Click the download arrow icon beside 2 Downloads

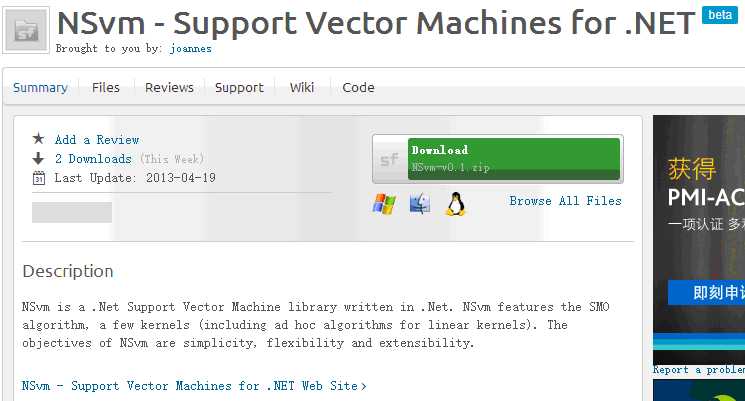pyautogui.click(x=38, y=158)
